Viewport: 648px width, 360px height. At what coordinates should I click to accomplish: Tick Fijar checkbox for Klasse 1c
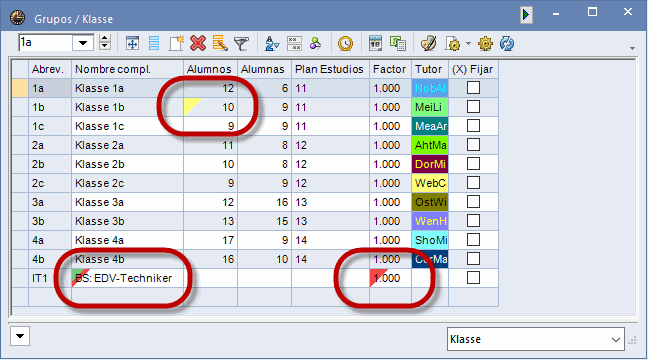[473, 126]
